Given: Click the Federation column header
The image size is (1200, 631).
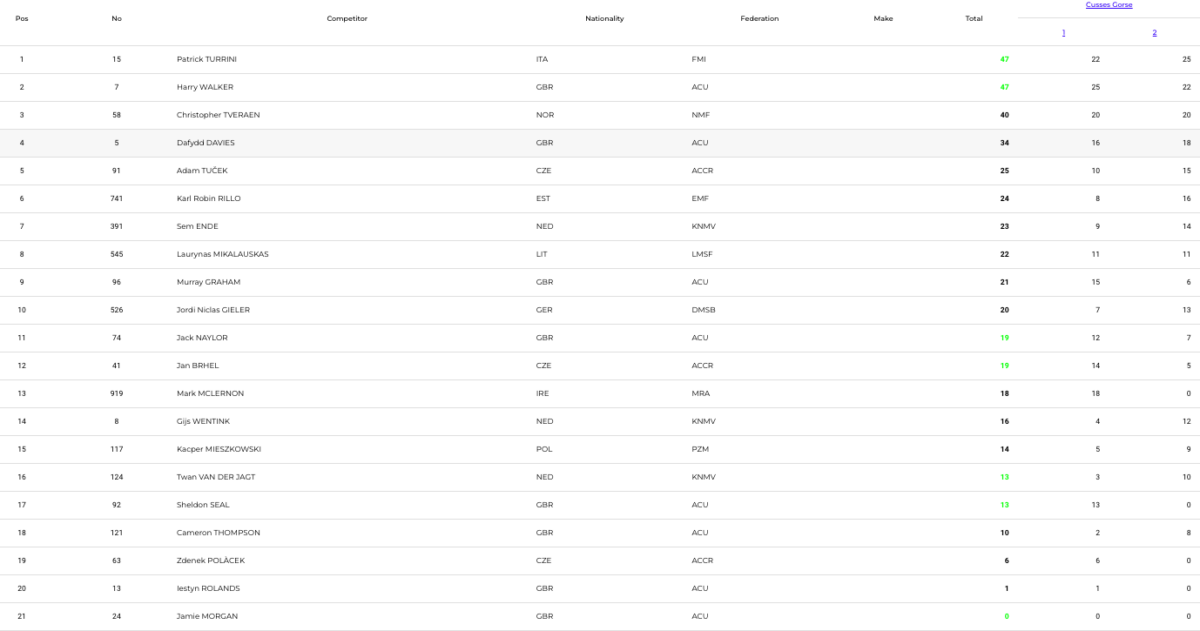Looking at the screenshot, I should pyautogui.click(x=759, y=18).
